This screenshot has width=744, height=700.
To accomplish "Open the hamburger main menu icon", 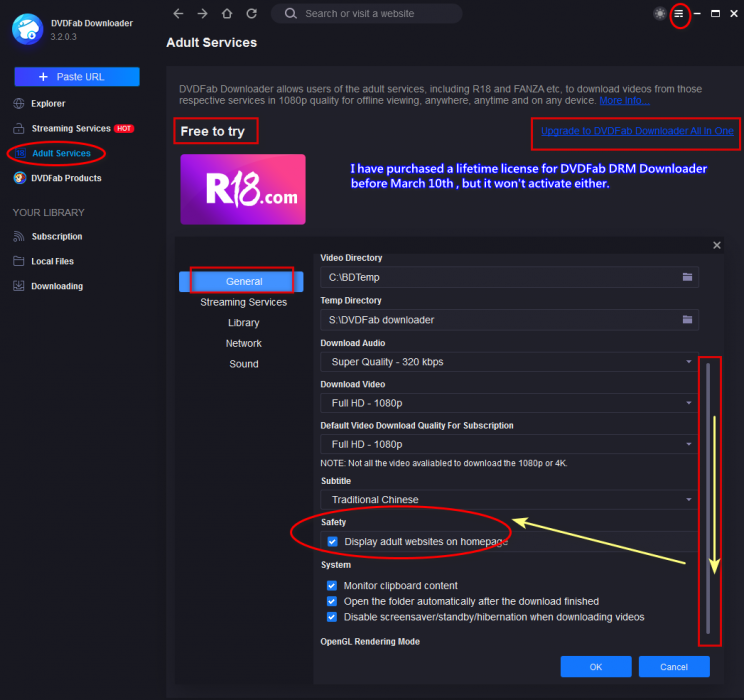I will coord(679,14).
